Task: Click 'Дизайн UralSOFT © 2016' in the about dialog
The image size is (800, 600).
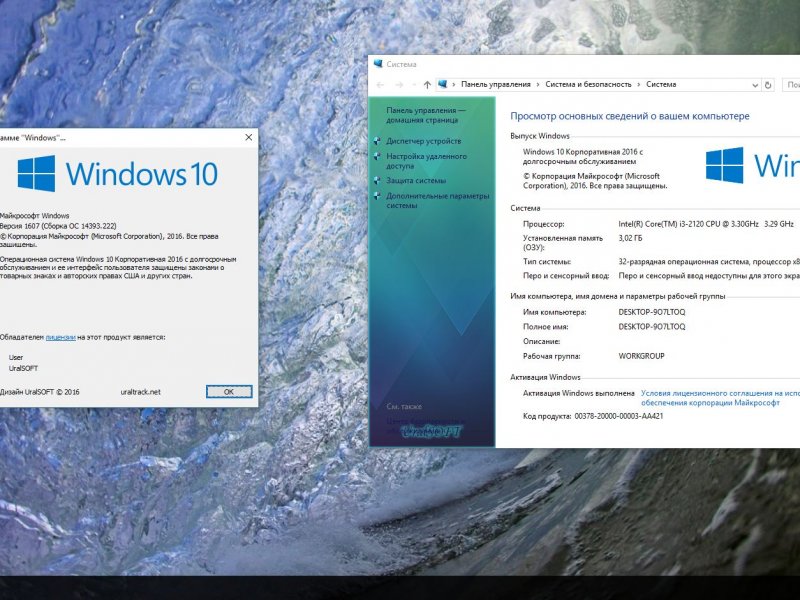Action: (40, 392)
